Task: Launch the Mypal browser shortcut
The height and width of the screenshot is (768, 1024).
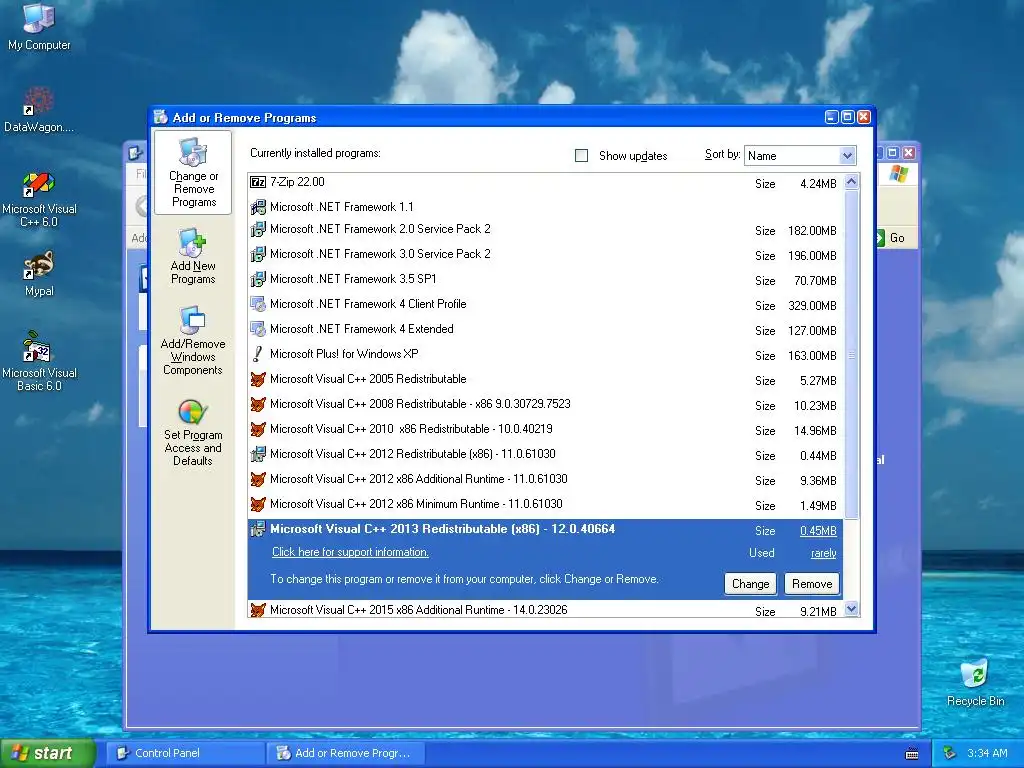Action: [x=39, y=274]
